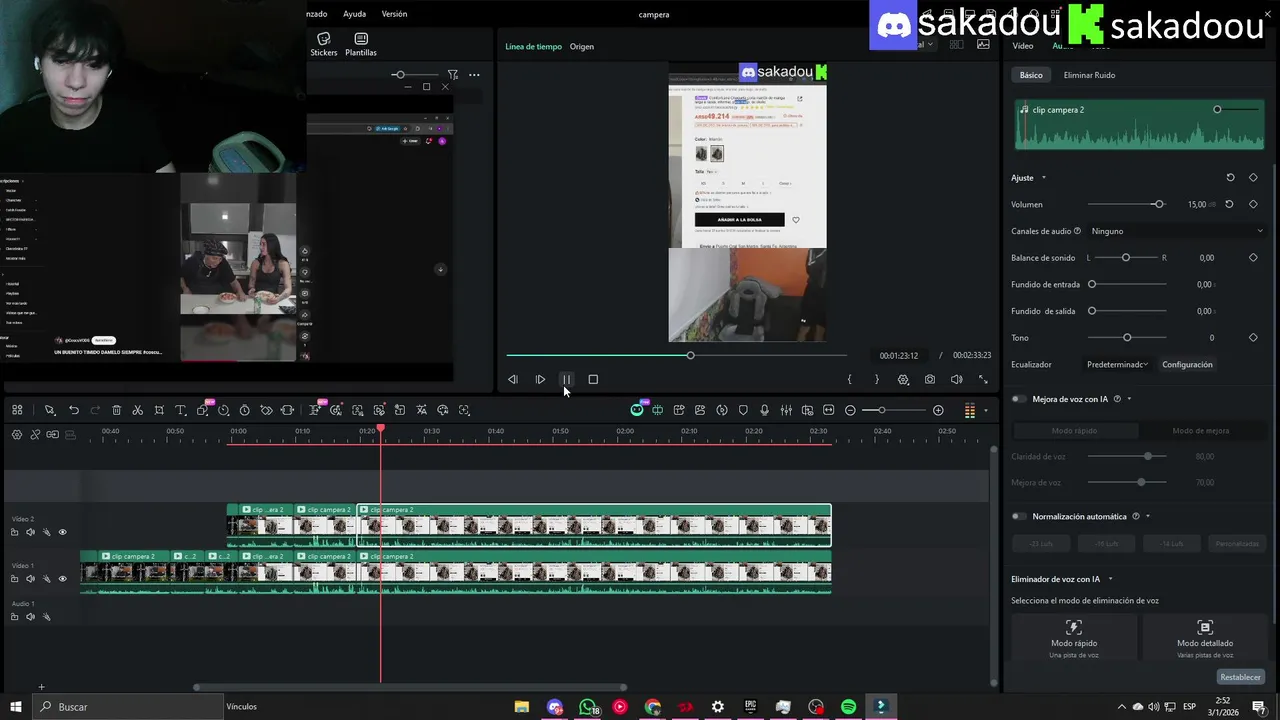Toggle Normalización automática switch
The width and height of the screenshot is (1280, 720).
(1019, 517)
